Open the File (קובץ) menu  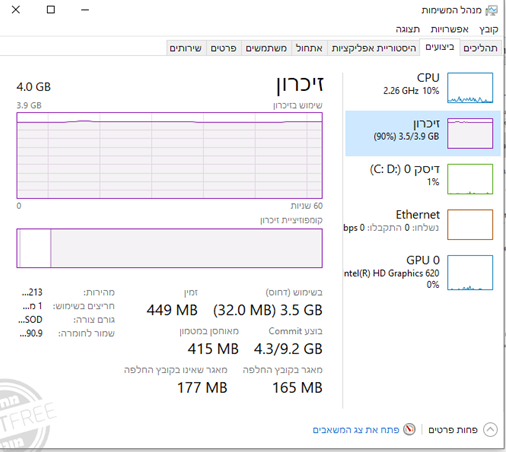[489, 29]
